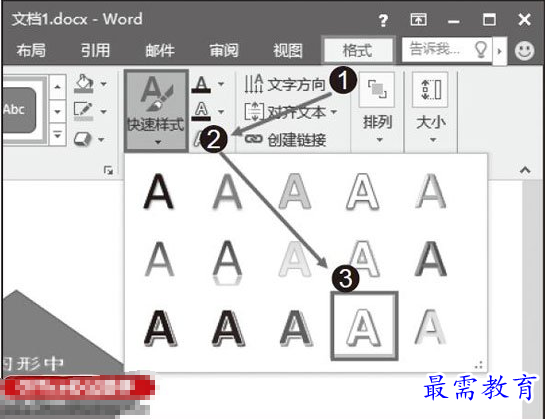
Task: Move shape styles gallery down one row
Action: click(57, 112)
